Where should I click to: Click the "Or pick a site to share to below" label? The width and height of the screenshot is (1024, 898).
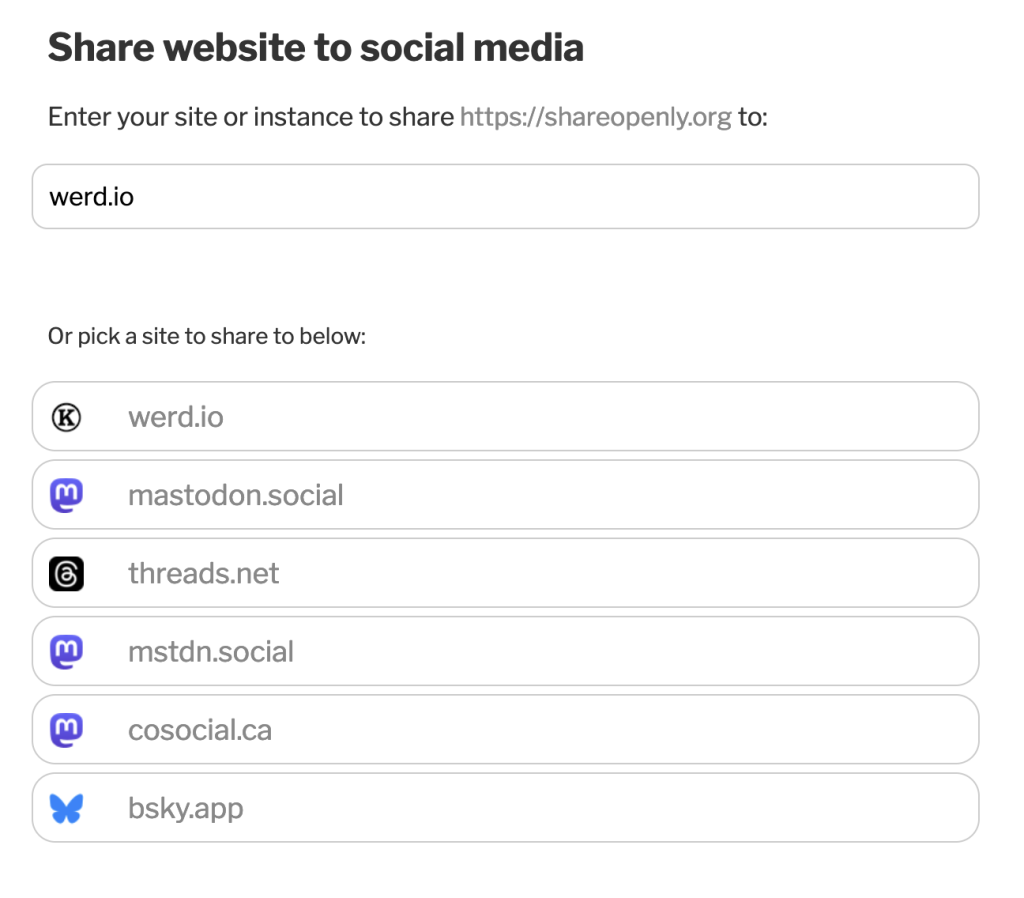click(x=206, y=336)
